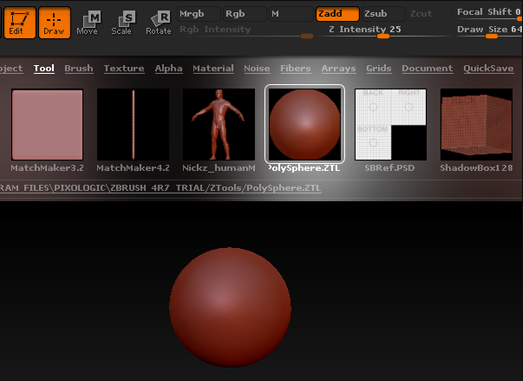The image size is (523, 381).
Task: Switch to the Texture tab
Action: (x=124, y=68)
